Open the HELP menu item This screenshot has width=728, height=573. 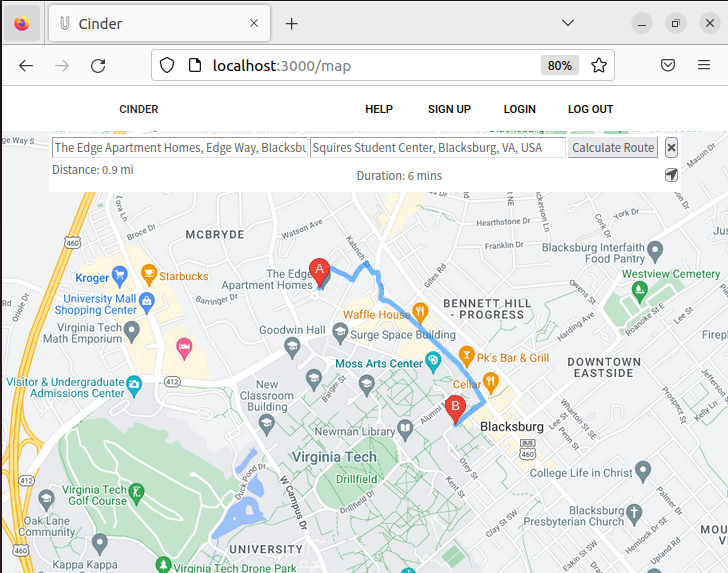pyautogui.click(x=379, y=109)
